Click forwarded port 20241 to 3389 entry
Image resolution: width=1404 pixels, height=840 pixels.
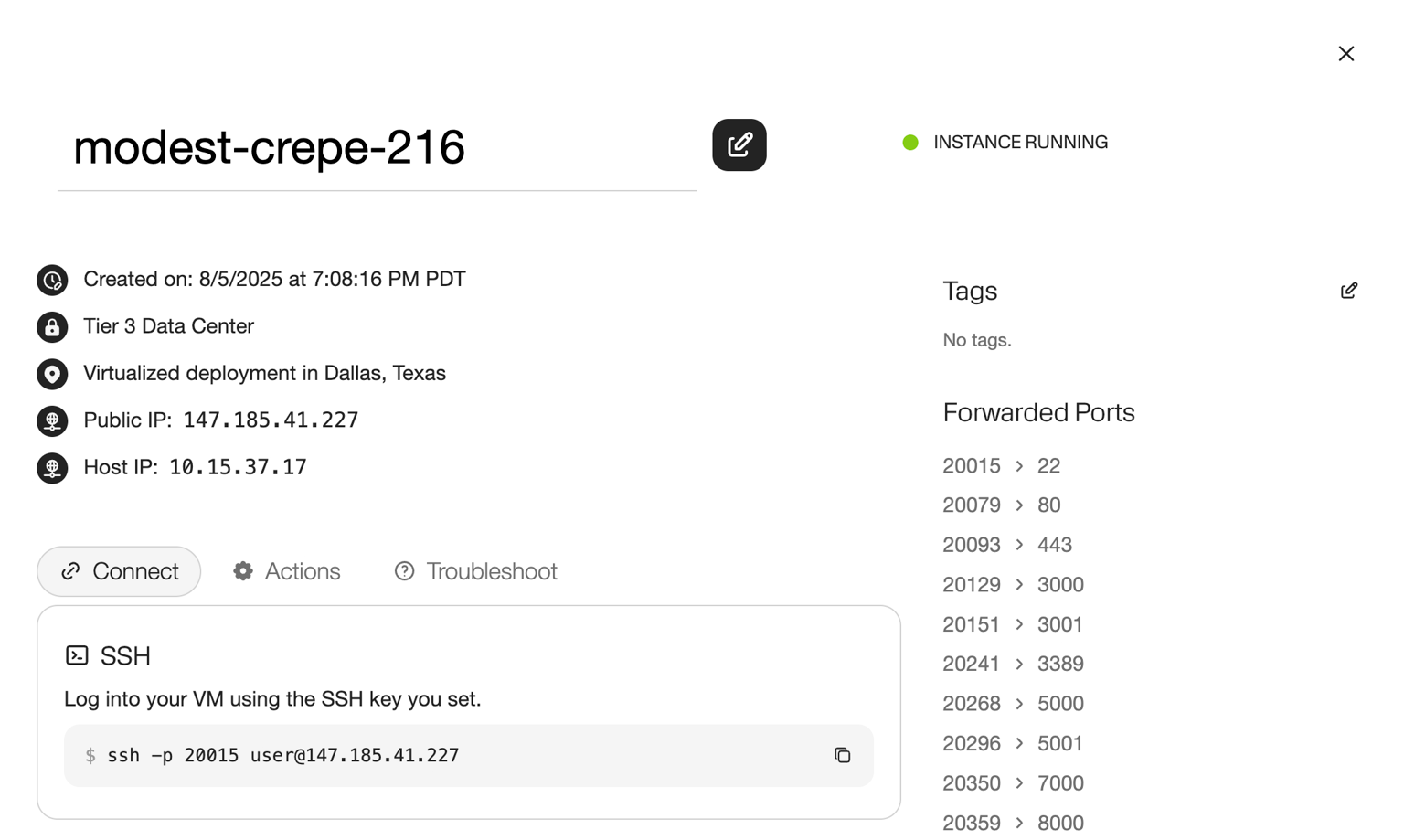coord(1013,664)
